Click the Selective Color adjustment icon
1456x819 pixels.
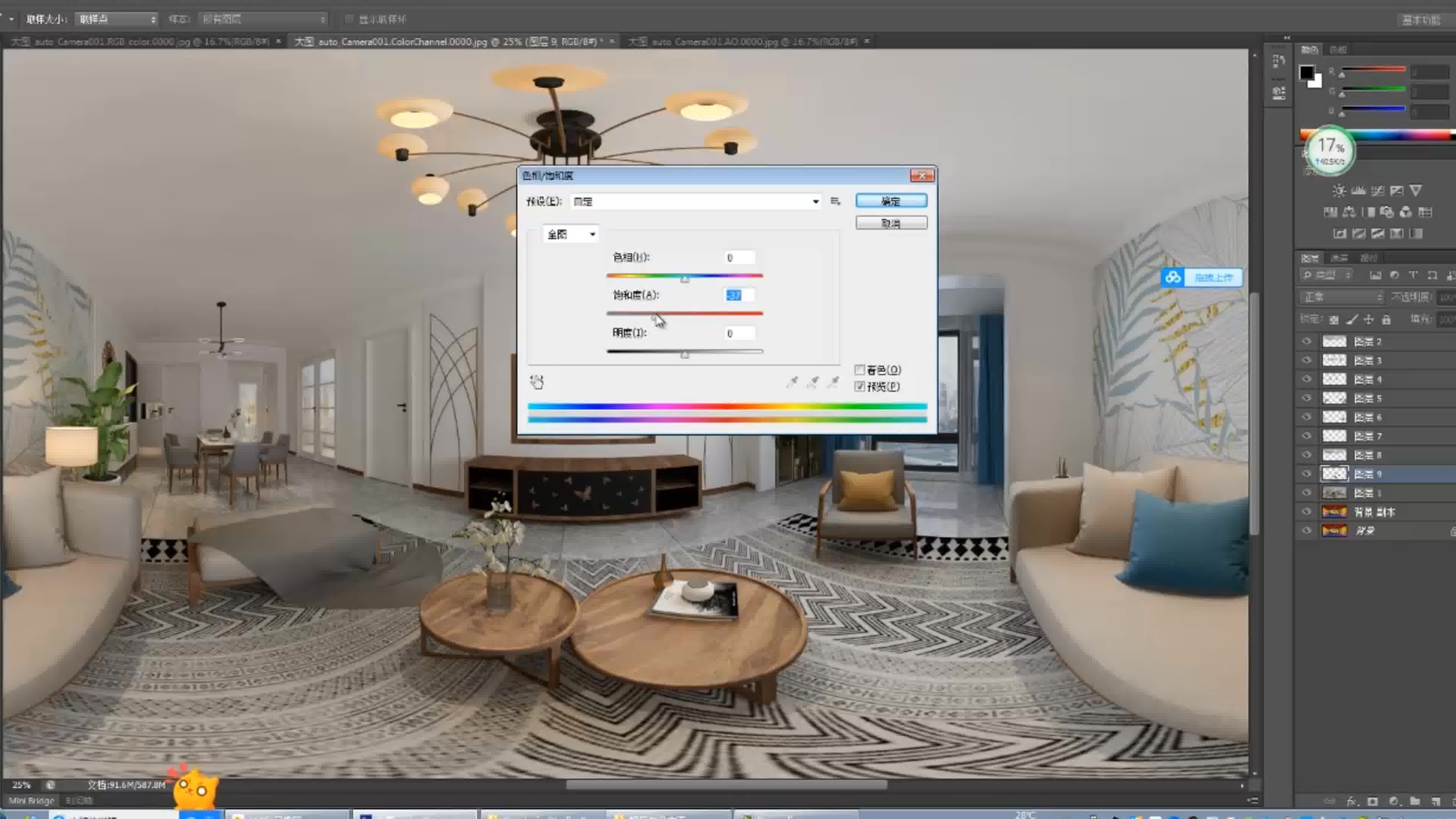pyautogui.click(x=1396, y=234)
